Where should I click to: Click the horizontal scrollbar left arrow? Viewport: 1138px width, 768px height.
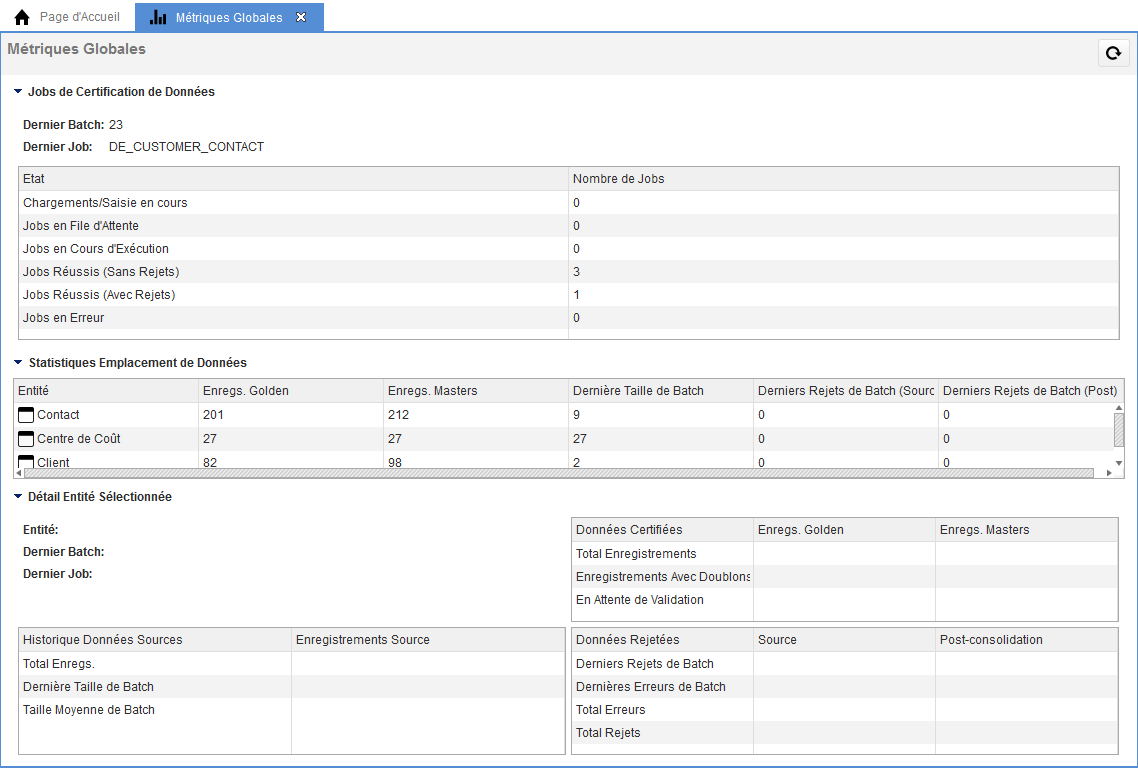pos(19,473)
